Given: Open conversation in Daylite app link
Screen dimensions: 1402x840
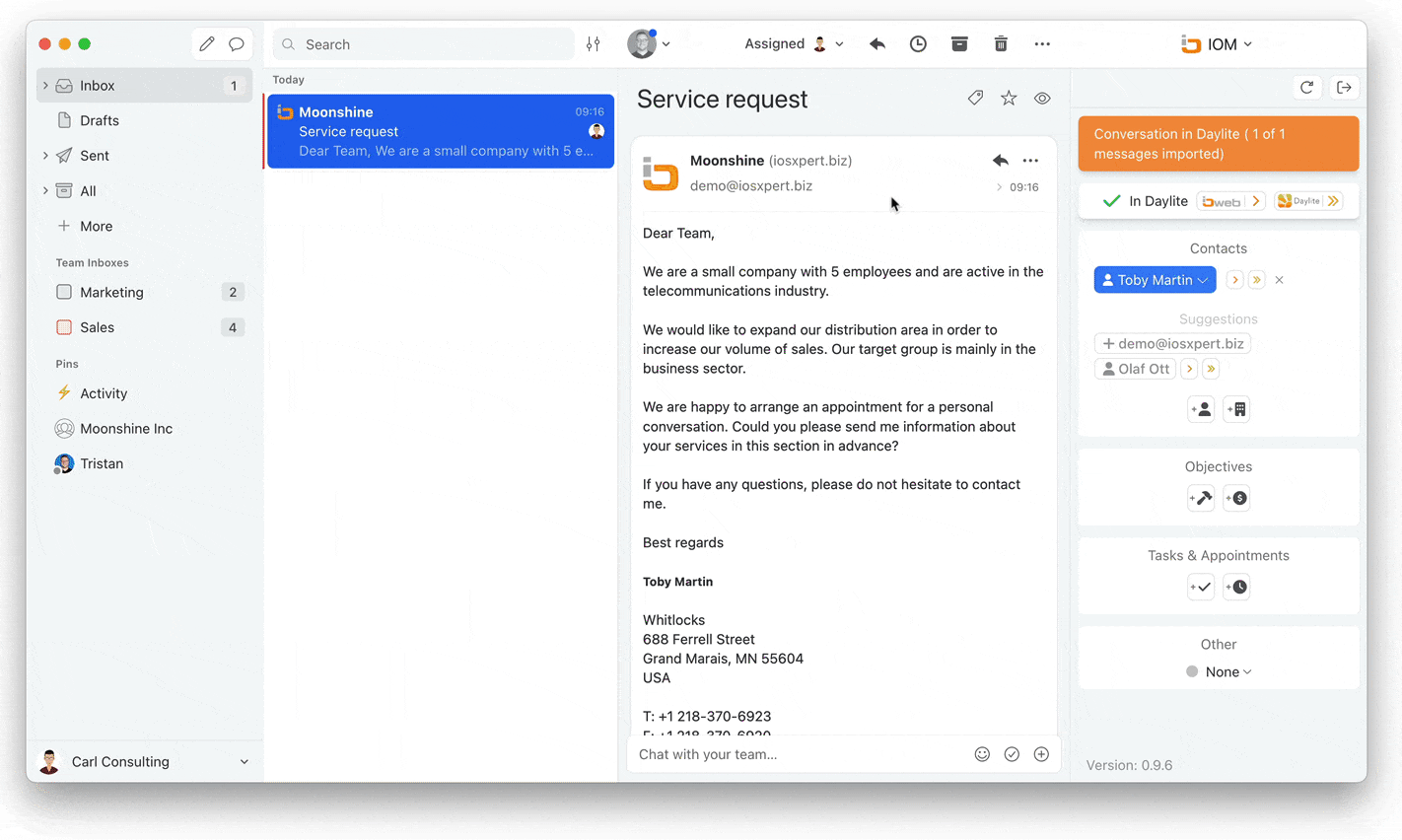Looking at the screenshot, I should 1308,201.
